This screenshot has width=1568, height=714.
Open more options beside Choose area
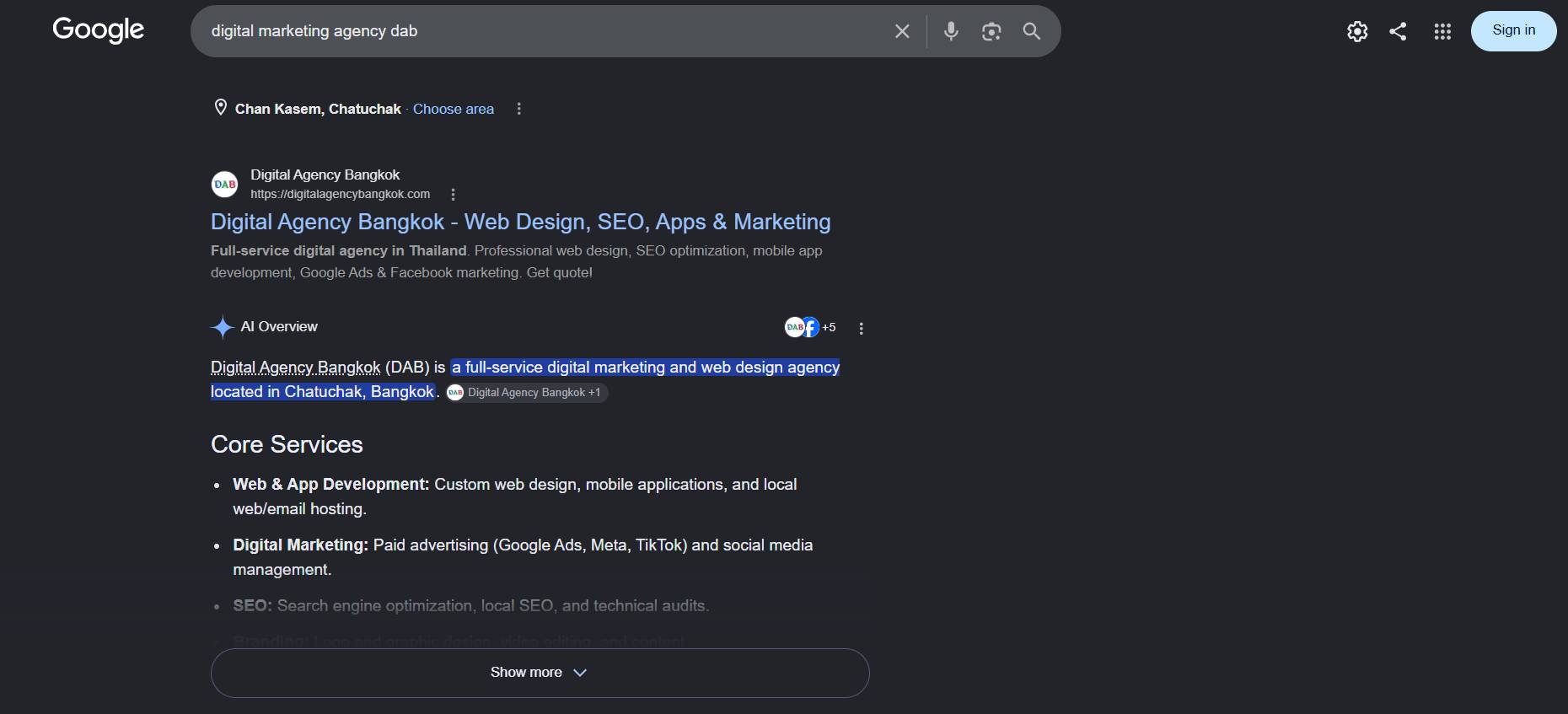pyautogui.click(x=519, y=109)
